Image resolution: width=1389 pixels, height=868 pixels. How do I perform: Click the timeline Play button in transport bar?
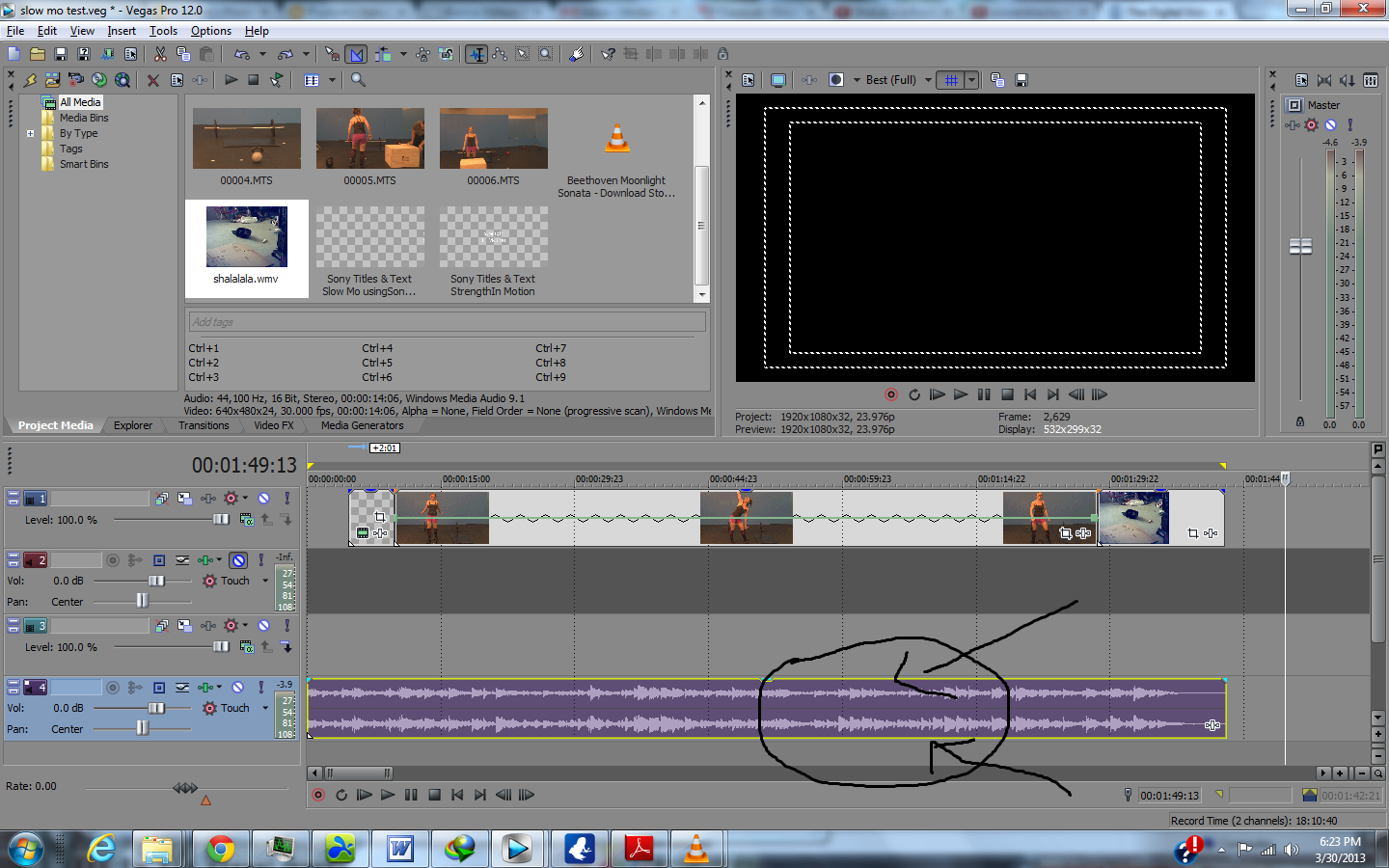388,796
